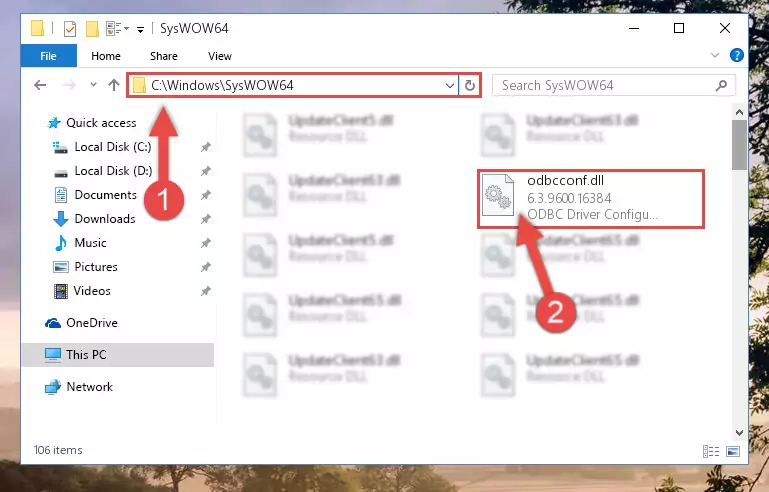Open Documents in navigation pane
Viewport: 769px width, 492px height.
[105, 195]
